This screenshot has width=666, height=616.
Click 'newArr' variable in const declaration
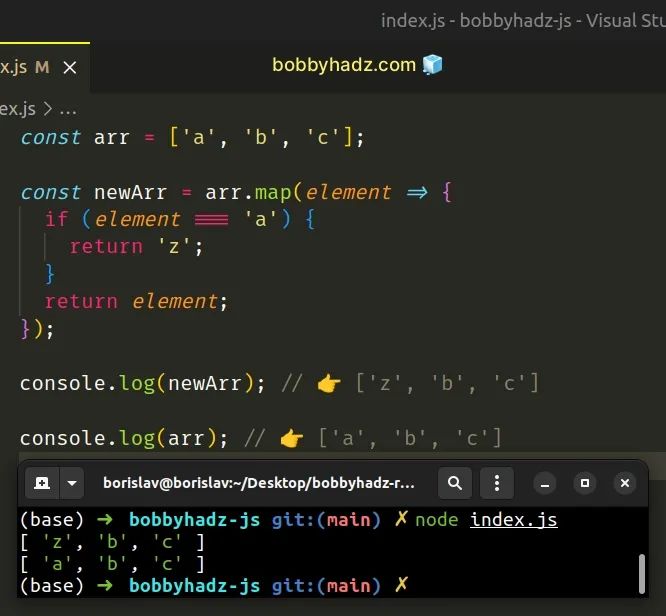coord(130,192)
